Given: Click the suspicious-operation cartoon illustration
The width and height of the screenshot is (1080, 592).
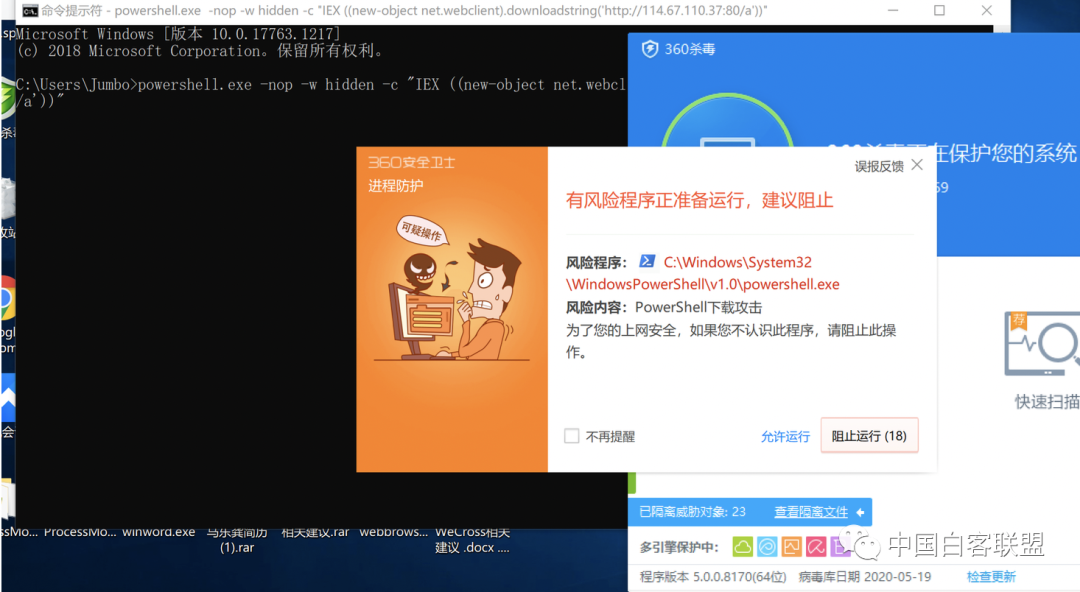Looking at the screenshot, I should tap(452, 289).
